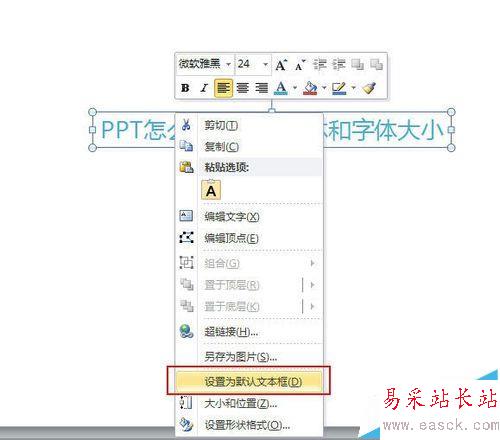
Task: Click the shape outline pen icon
Action: click(x=339, y=88)
